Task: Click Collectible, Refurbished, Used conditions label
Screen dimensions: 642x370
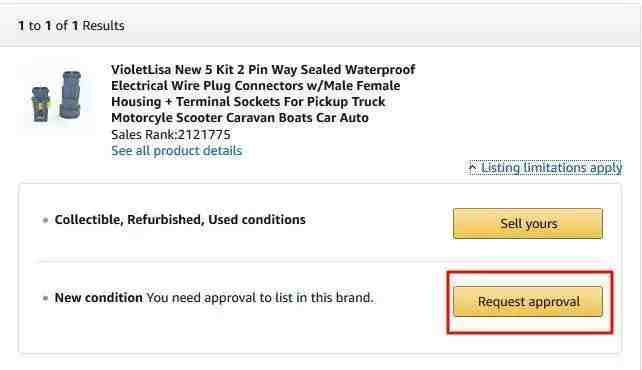Action: [x=180, y=220]
